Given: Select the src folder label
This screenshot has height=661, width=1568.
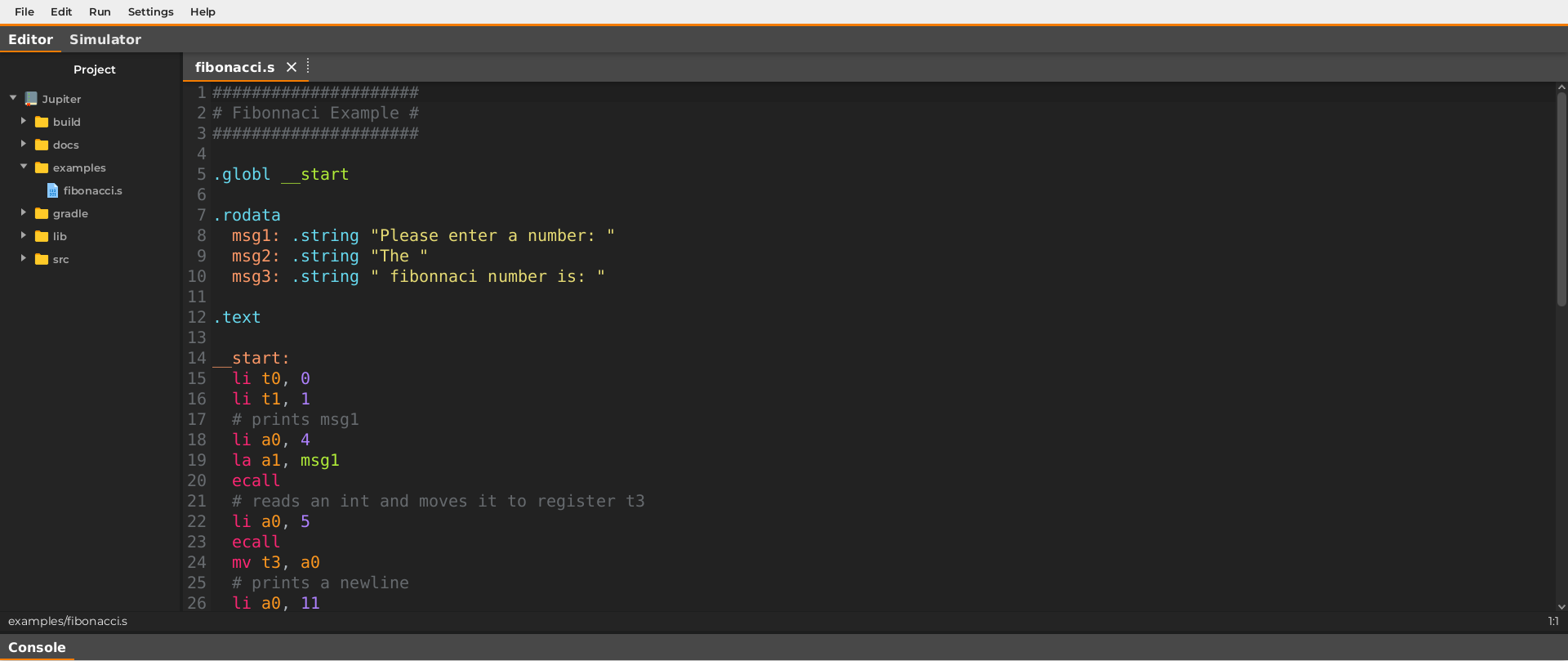Looking at the screenshot, I should pos(60,259).
